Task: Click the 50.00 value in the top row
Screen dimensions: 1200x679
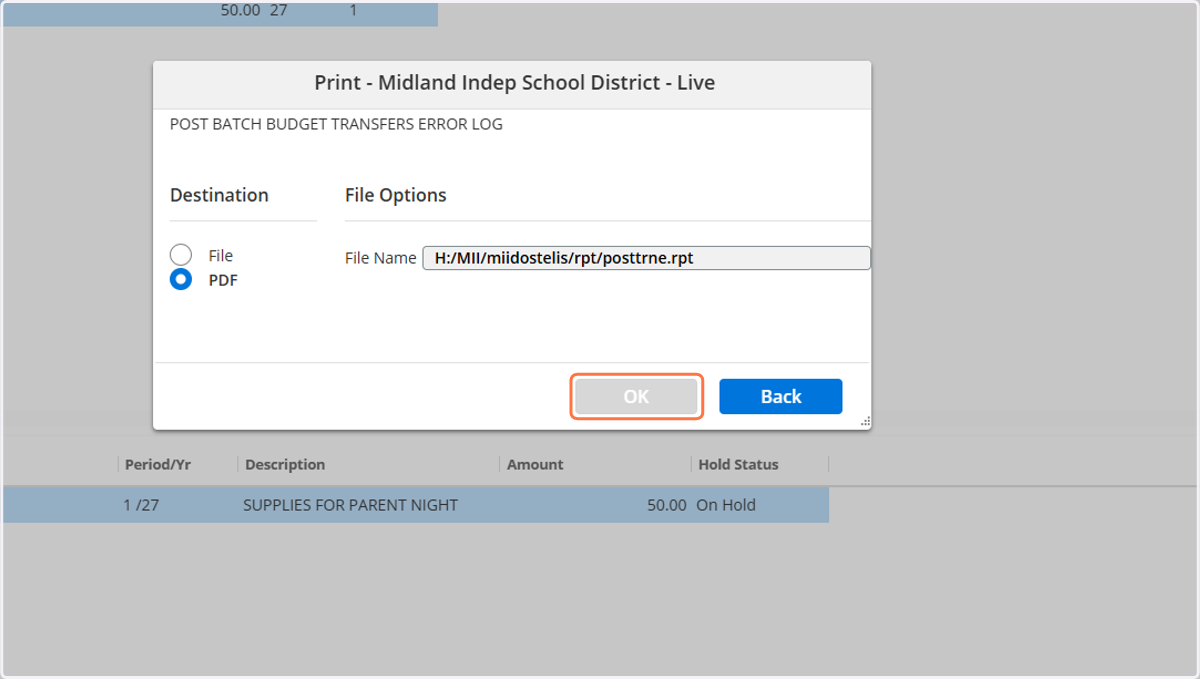Action: [x=240, y=12]
